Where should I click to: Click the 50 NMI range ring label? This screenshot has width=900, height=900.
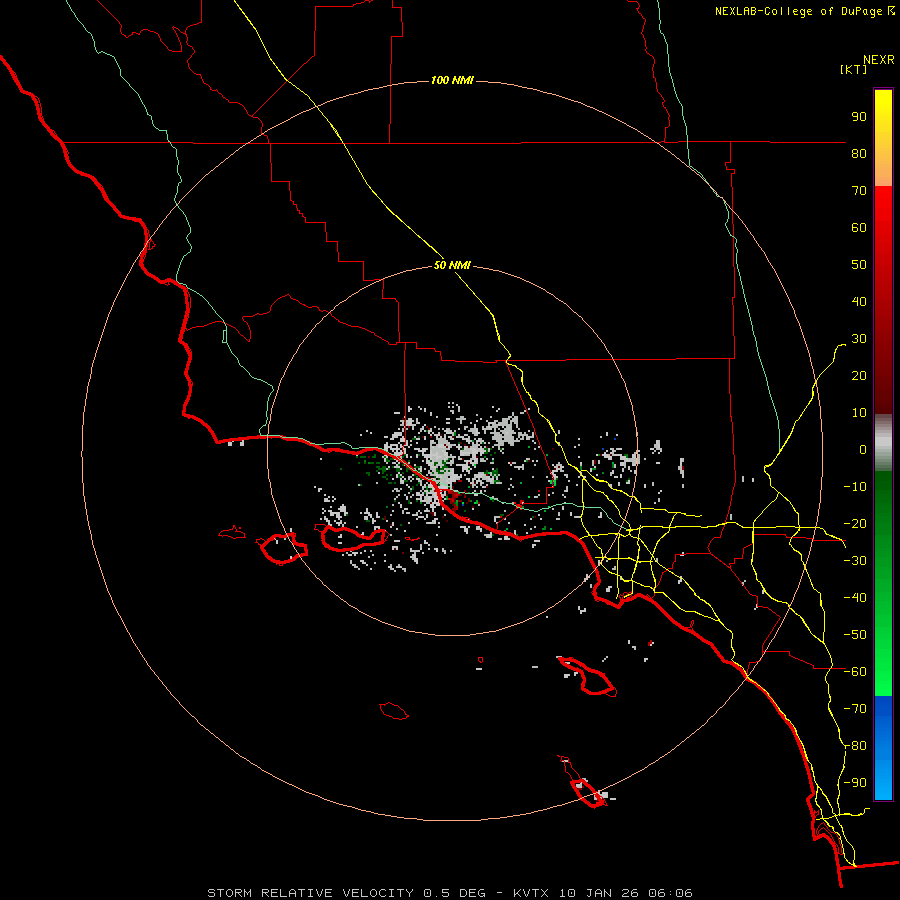click(x=452, y=265)
